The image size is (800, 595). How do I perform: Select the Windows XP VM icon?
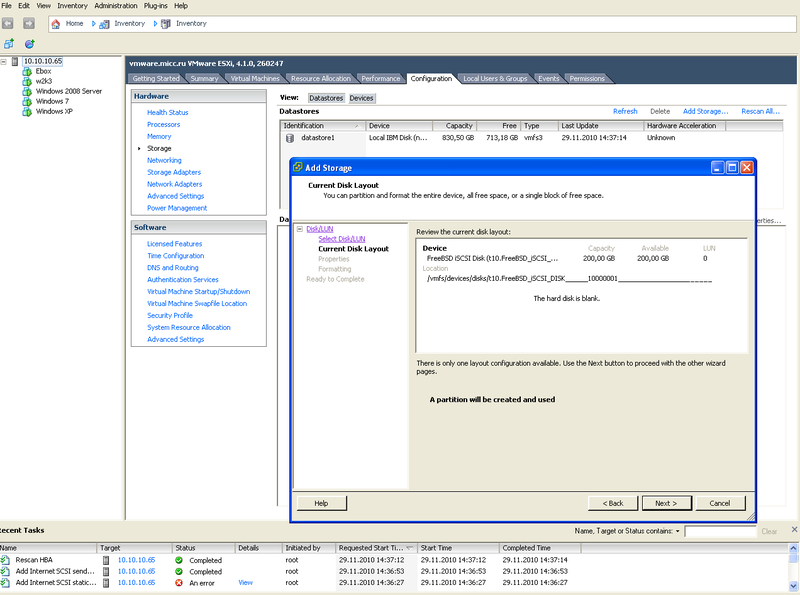27,111
